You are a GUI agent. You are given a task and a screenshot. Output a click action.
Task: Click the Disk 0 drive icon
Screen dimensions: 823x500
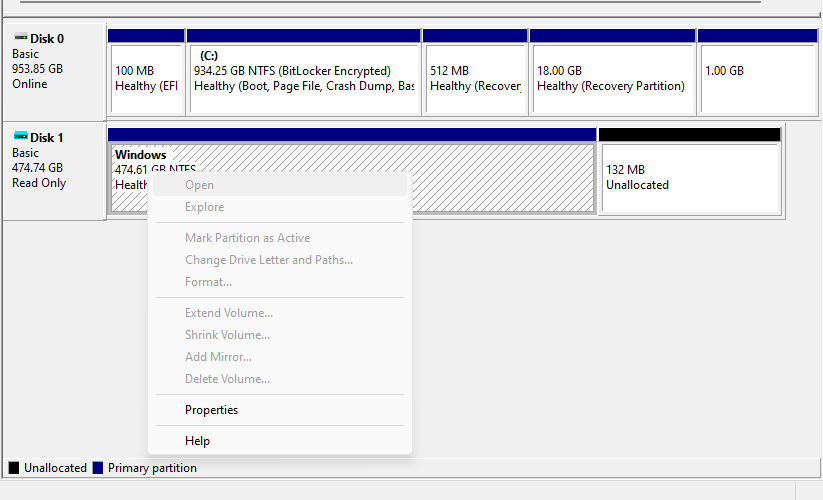(20, 37)
